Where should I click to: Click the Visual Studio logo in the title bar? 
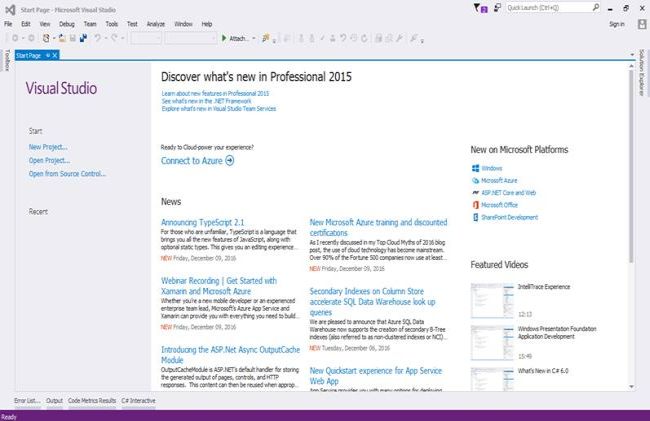tap(10, 10)
